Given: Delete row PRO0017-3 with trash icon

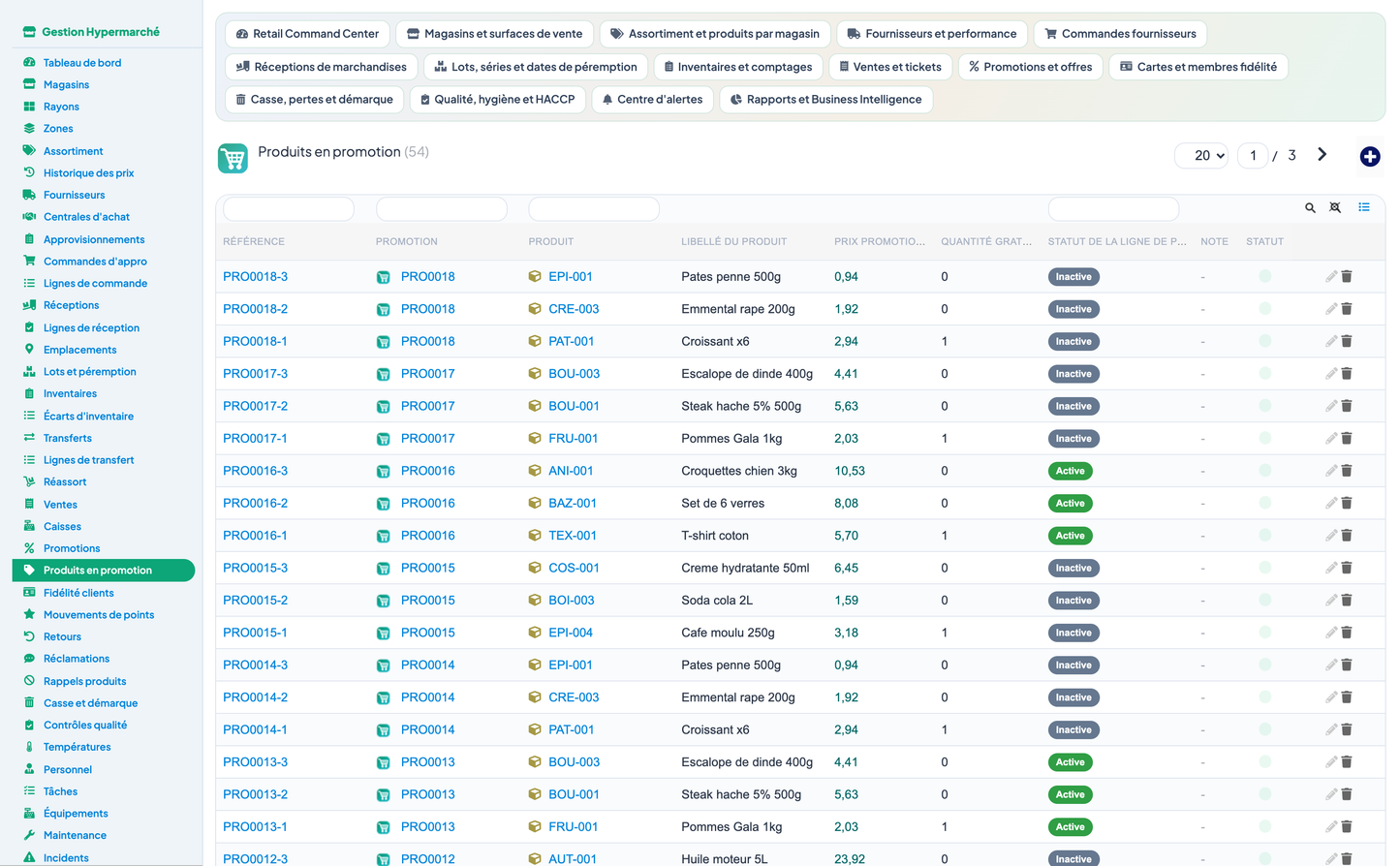Looking at the screenshot, I should pos(1347,374).
